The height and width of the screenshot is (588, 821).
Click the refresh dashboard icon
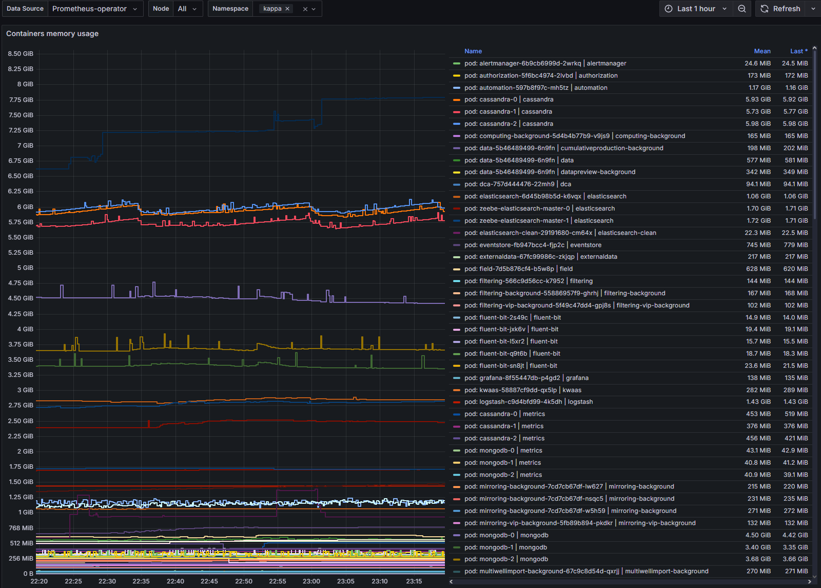[x=765, y=9]
